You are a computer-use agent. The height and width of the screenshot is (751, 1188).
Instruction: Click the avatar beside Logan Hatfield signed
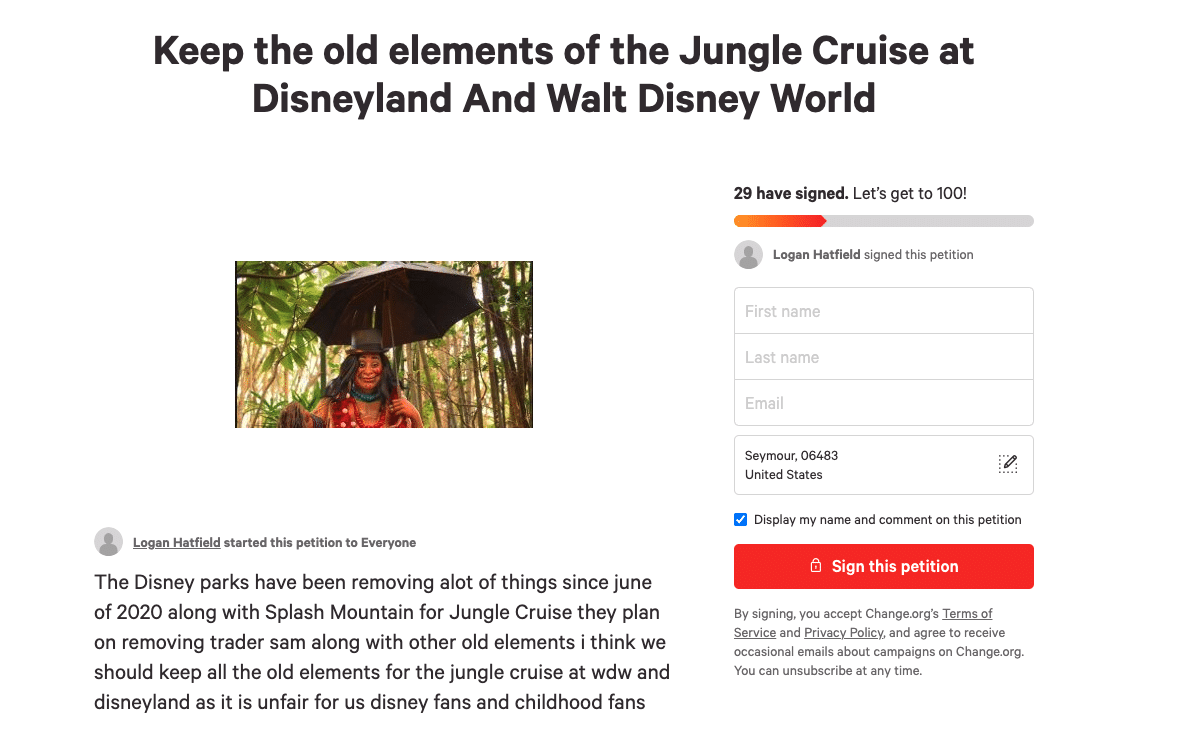pyautogui.click(x=748, y=255)
